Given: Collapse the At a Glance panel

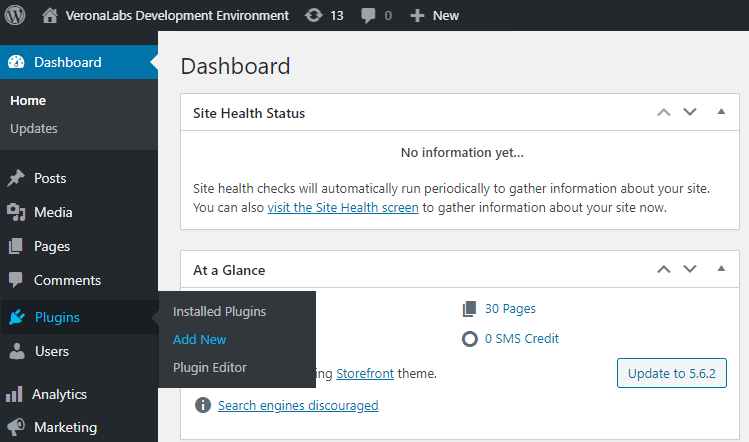Looking at the screenshot, I should pos(721,269).
